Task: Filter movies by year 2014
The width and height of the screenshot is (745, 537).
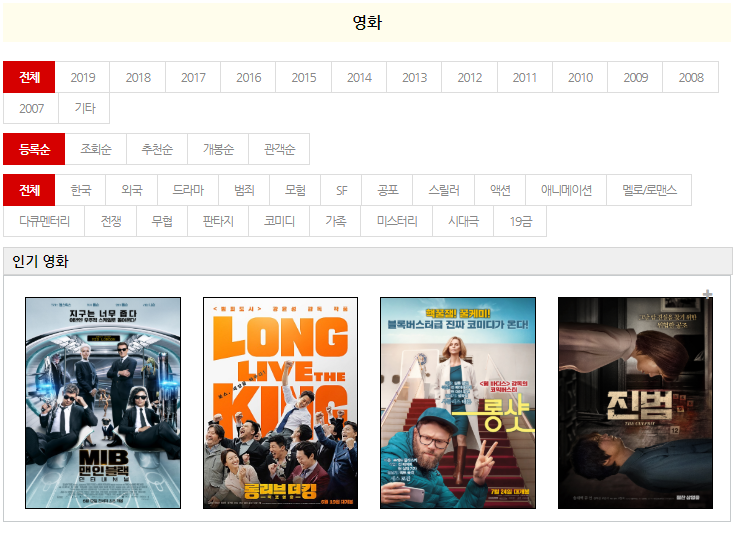Action: (x=359, y=77)
